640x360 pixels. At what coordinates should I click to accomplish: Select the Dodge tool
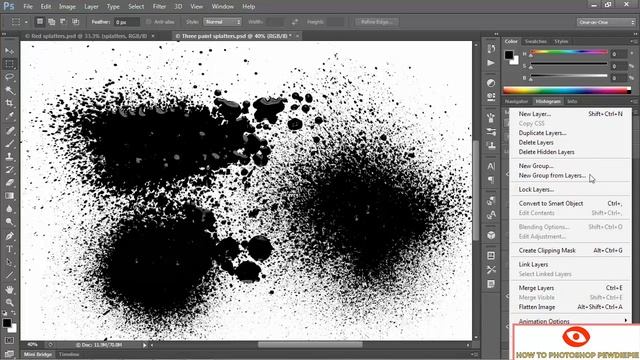[9, 222]
